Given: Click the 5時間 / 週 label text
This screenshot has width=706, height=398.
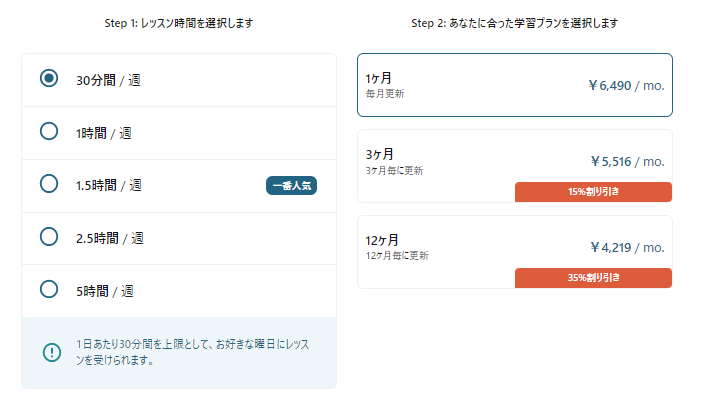Looking at the screenshot, I should pos(104,291).
